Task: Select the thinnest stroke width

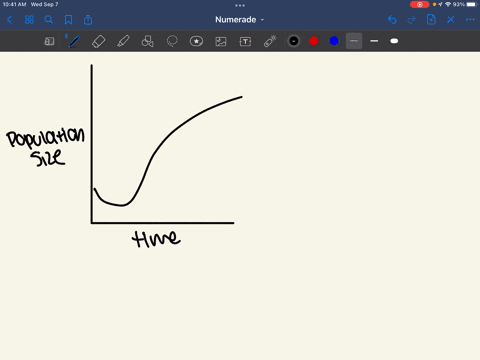Action: (x=354, y=41)
